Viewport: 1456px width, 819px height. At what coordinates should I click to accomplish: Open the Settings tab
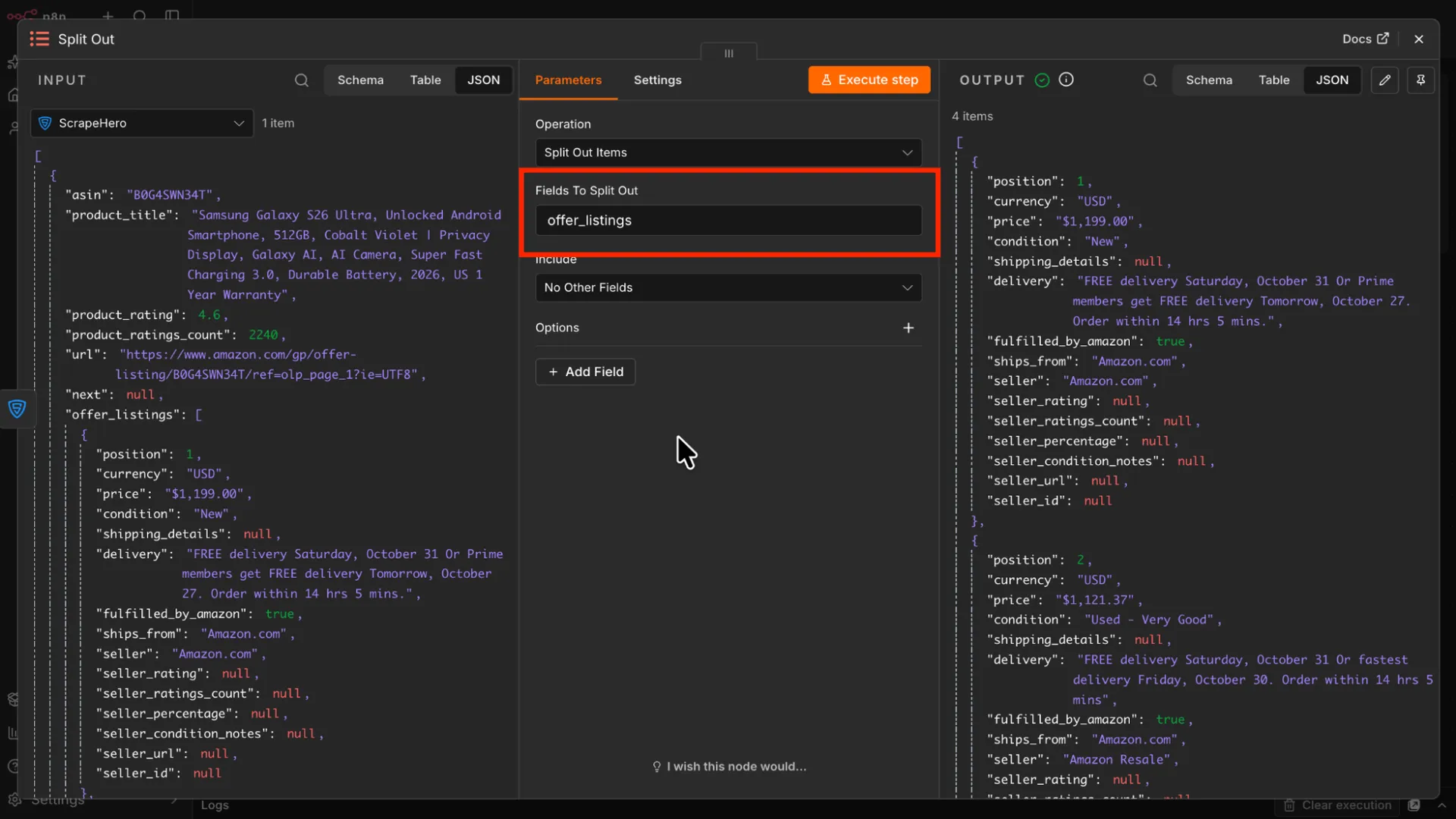click(x=657, y=80)
